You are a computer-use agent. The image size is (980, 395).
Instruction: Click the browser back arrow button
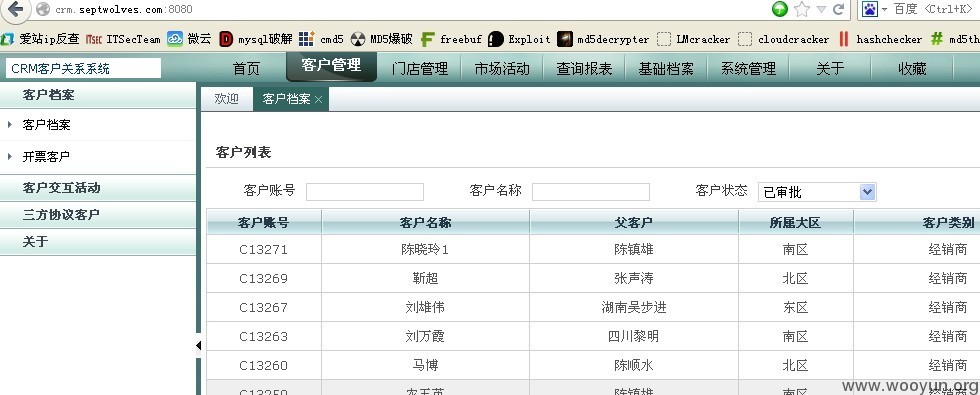pos(15,9)
